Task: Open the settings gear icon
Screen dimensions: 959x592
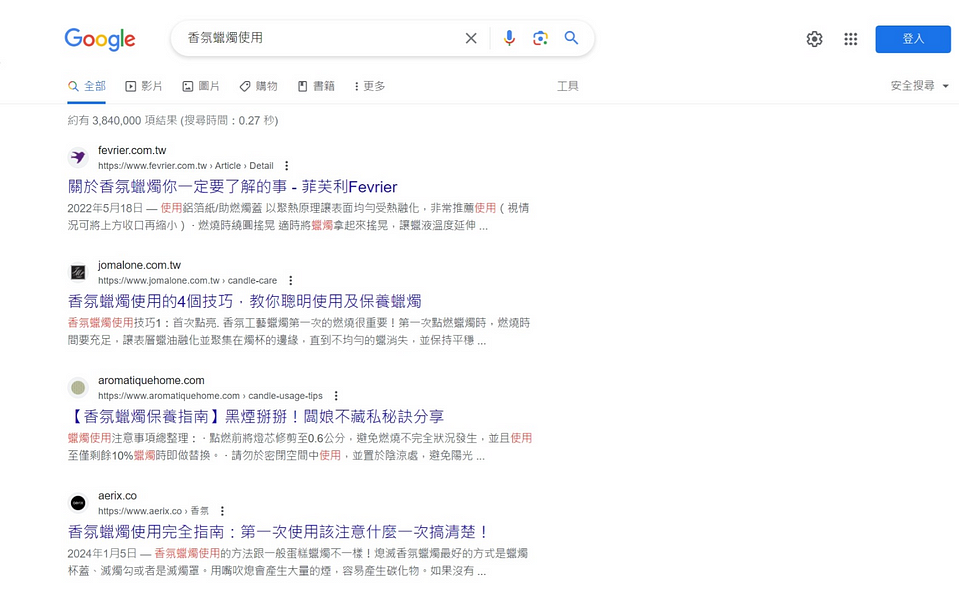Action: pyautogui.click(x=814, y=39)
